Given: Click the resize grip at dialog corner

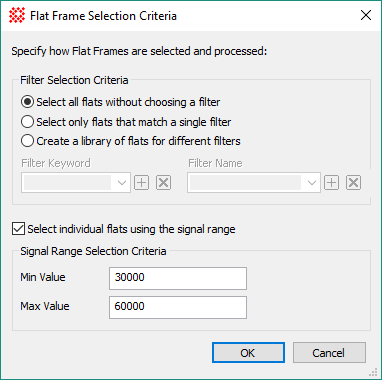Looking at the screenshot, I should pyautogui.click(x=373, y=372).
